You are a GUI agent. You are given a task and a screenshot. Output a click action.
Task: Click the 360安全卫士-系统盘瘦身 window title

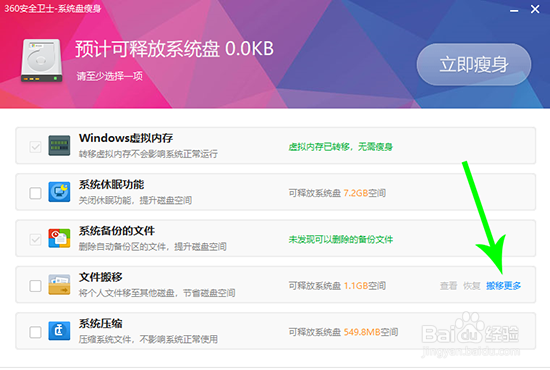[53, 8]
